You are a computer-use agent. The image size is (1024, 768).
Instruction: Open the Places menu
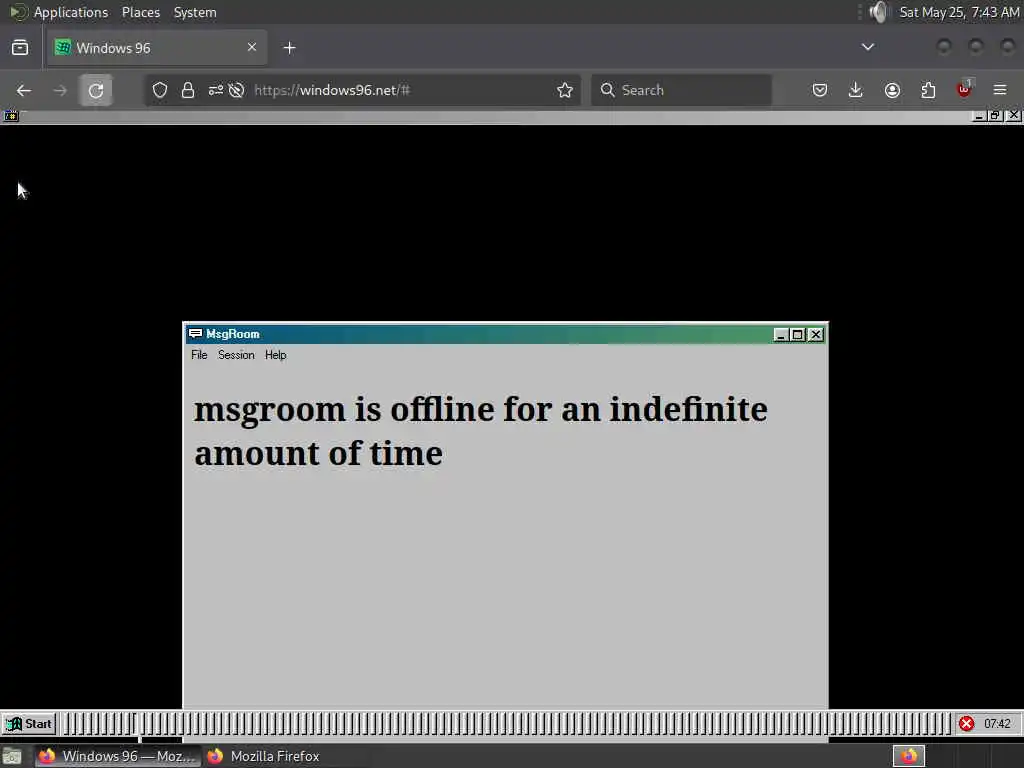point(140,12)
